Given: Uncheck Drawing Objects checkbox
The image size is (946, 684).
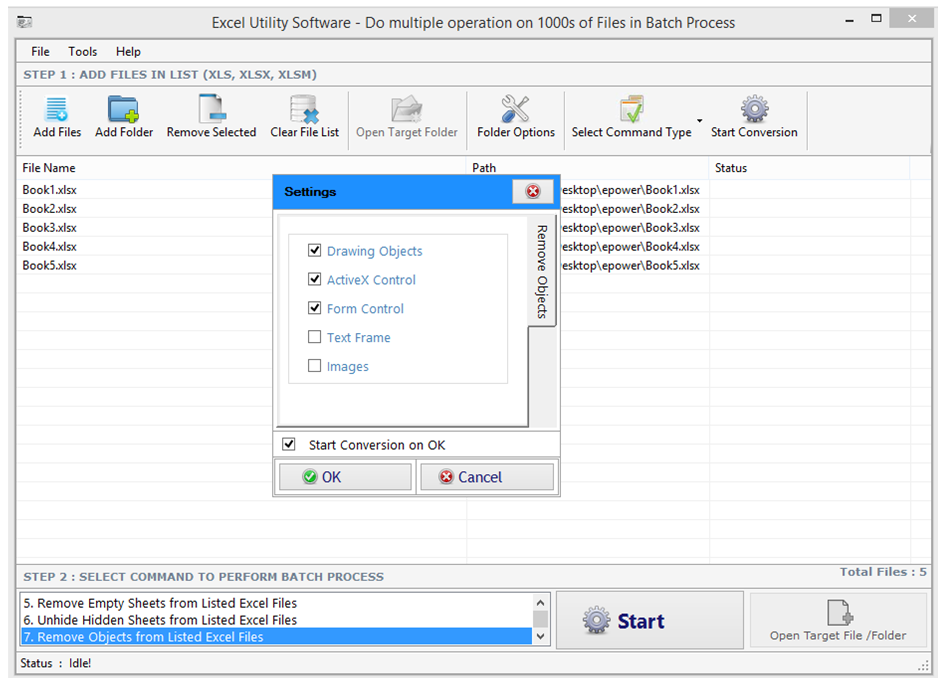Looking at the screenshot, I should pyautogui.click(x=314, y=250).
